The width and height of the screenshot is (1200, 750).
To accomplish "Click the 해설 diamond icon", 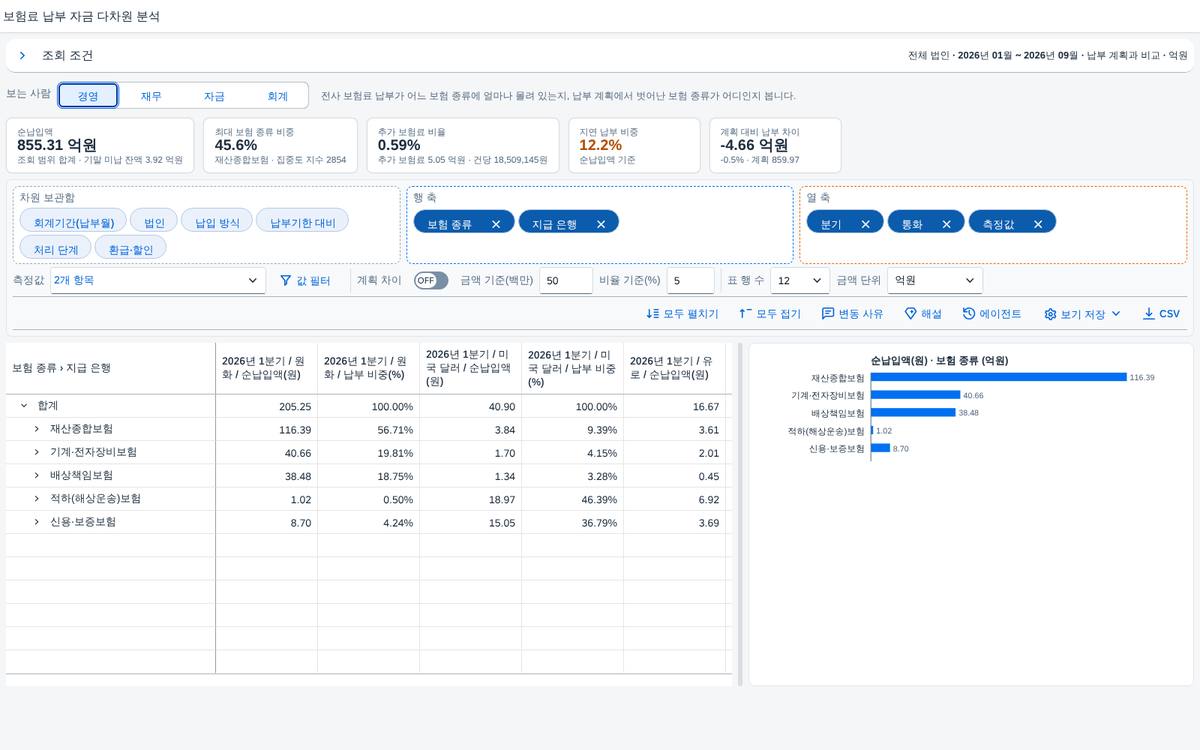I will coord(910,314).
